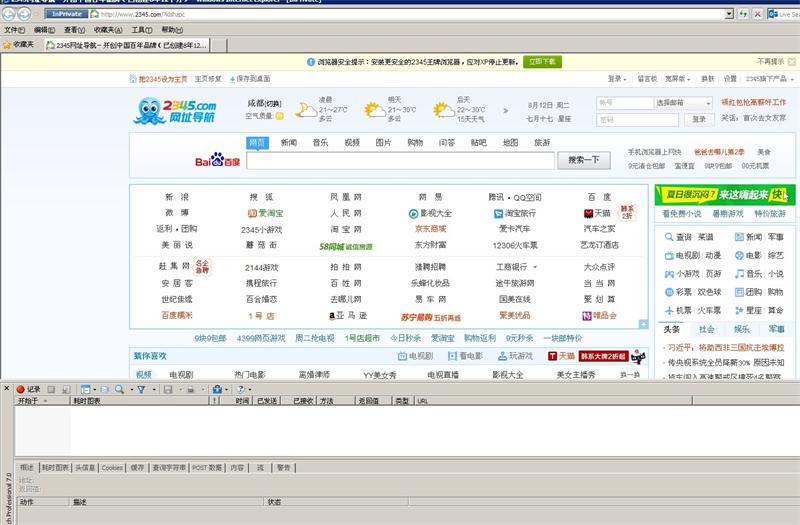
Task: Click the green 立即下载 button
Action: pos(542,62)
